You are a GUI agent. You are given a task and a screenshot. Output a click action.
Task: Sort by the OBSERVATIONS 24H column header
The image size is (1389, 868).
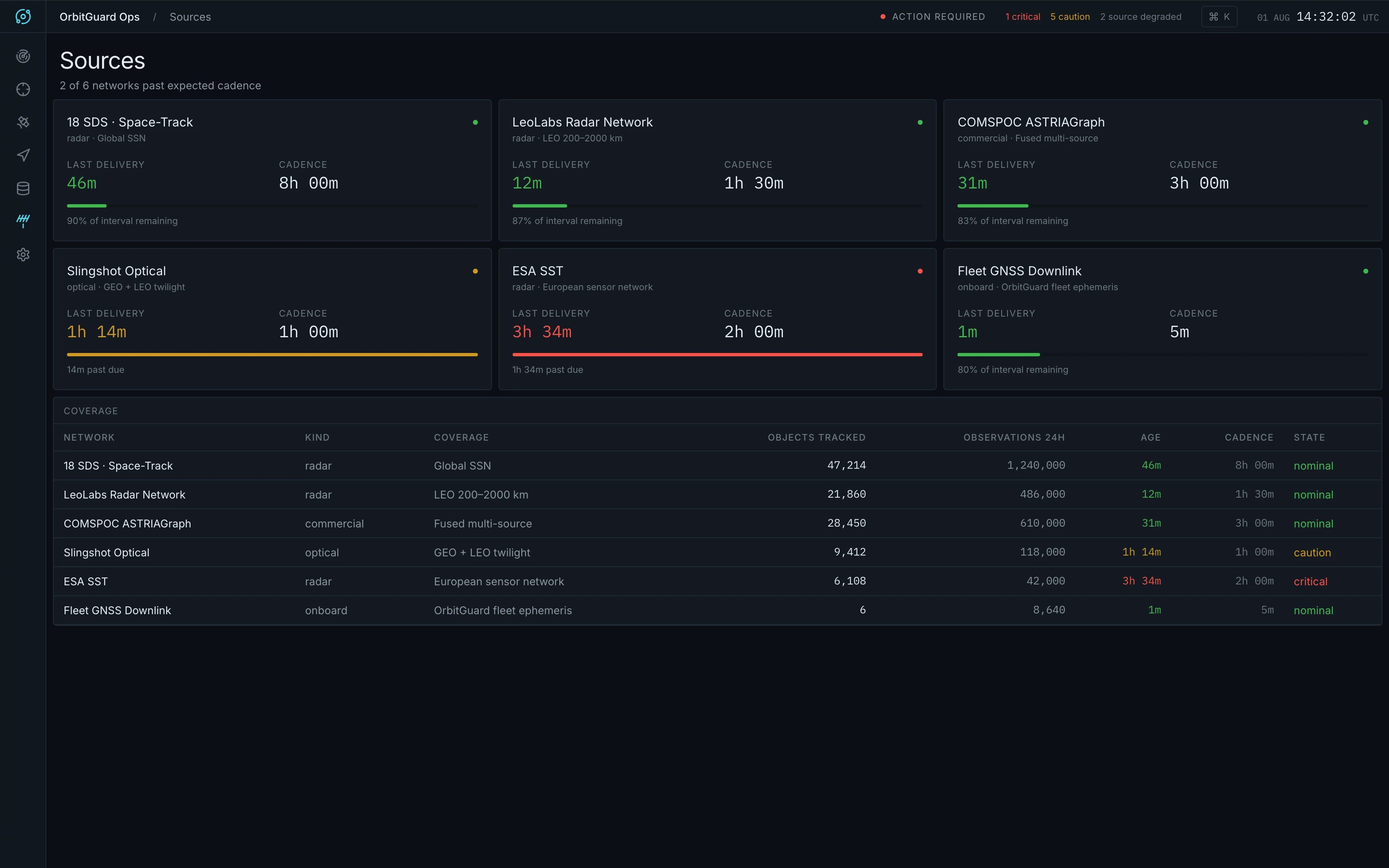pyautogui.click(x=1014, y=437)
